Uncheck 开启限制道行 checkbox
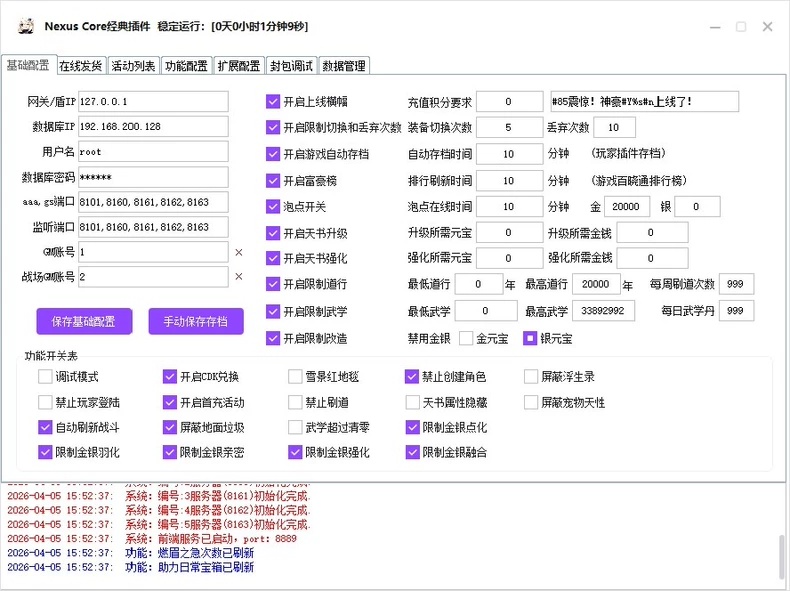The image size is (790, 591). [273, 284]
